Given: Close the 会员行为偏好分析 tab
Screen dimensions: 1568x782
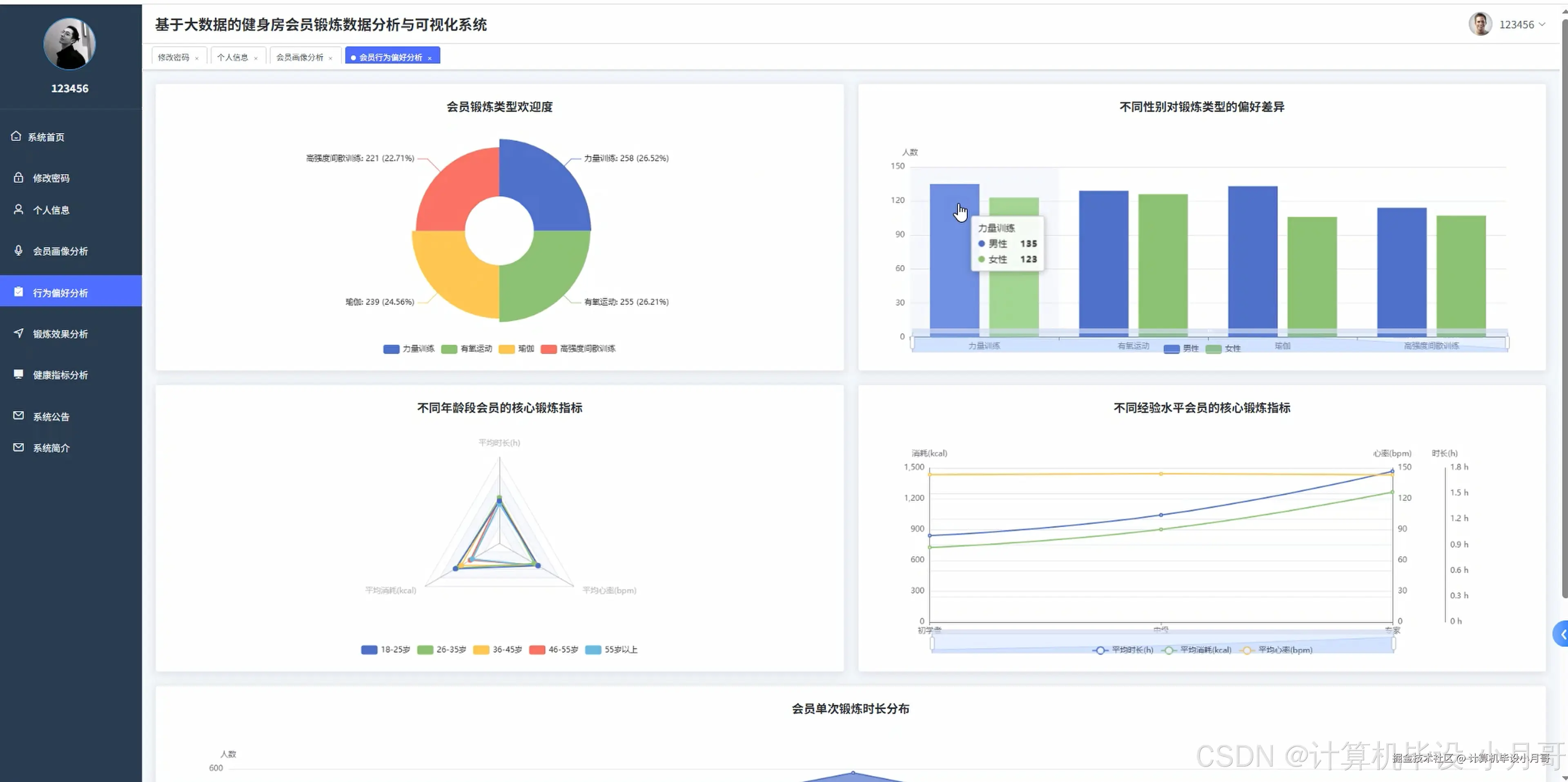Looking at the screenshot, I should click(430, 58).
